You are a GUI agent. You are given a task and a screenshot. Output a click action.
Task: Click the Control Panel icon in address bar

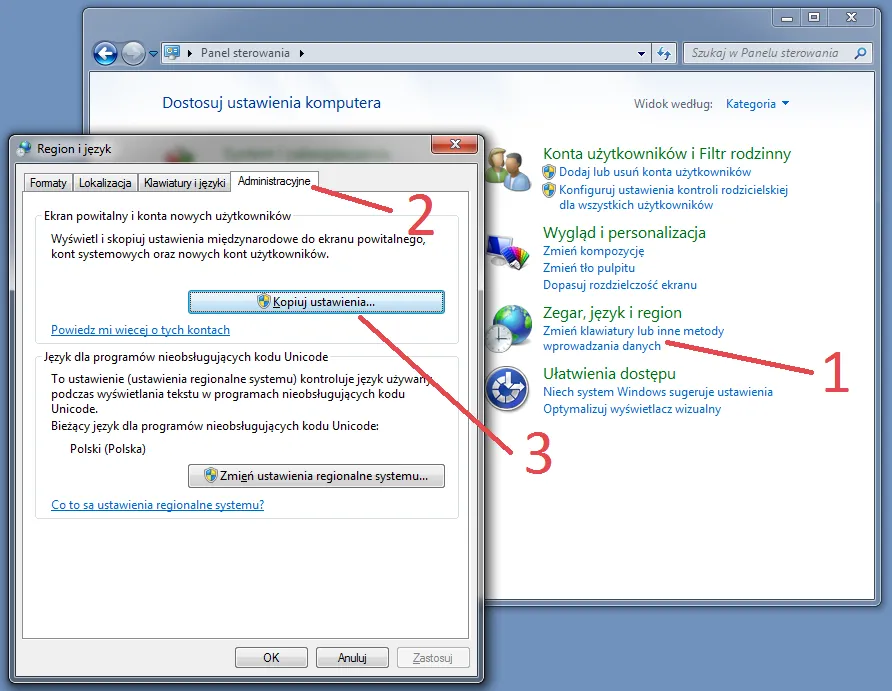tap(172, 53)
